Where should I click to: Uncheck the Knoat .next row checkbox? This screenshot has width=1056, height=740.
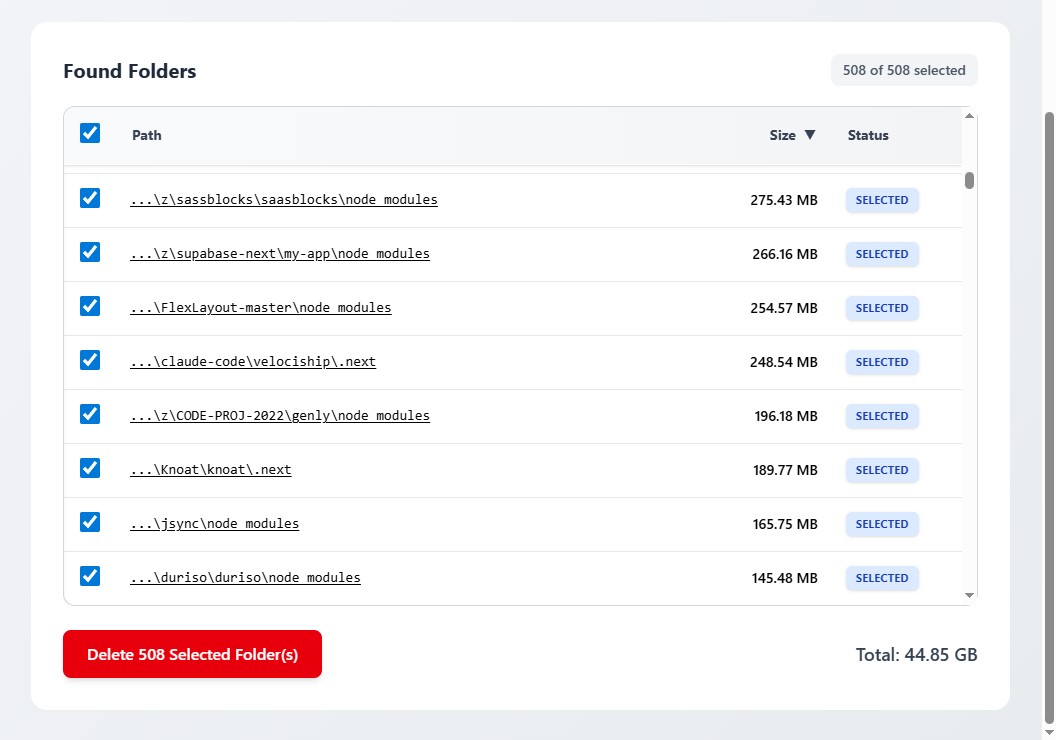[x=90, y=468]
